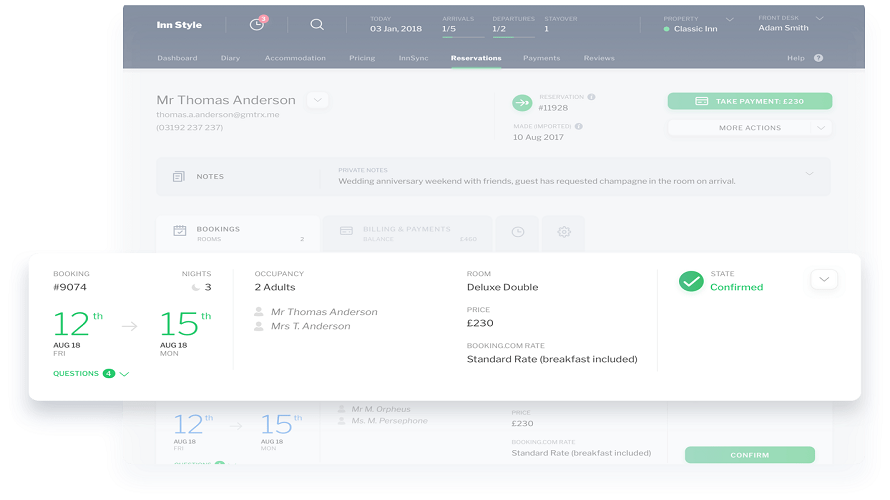Click the green Confirm button
The width and height of the screenshot is (890, 500).
coord(749,455)
